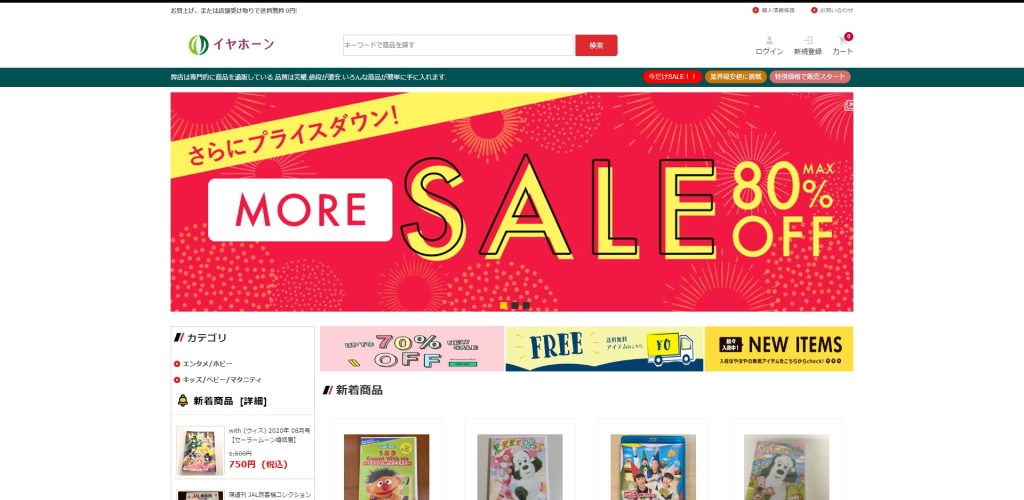1024x500 pixels.
Task: Open the new registration icon
Action: coord(808,40)
